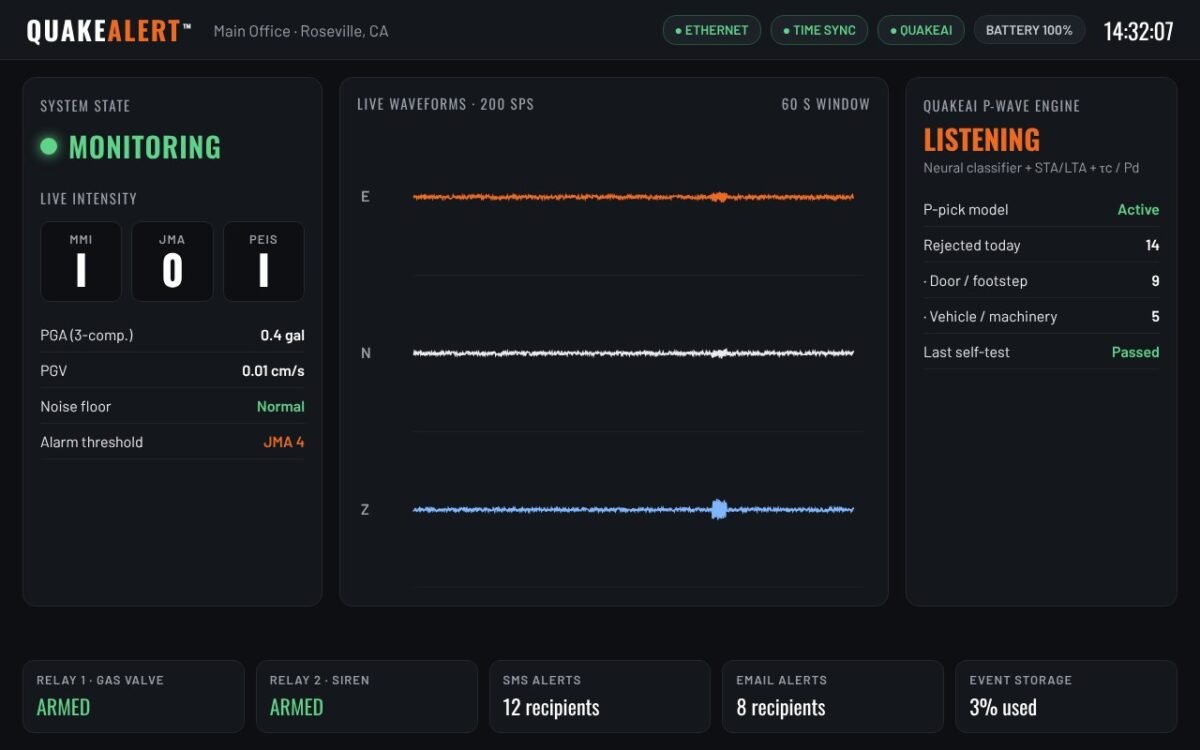Viewport: 1200px width, 750px height.
Task: Select the PEIS intensity tile
Action: click(x=263, y=261)
